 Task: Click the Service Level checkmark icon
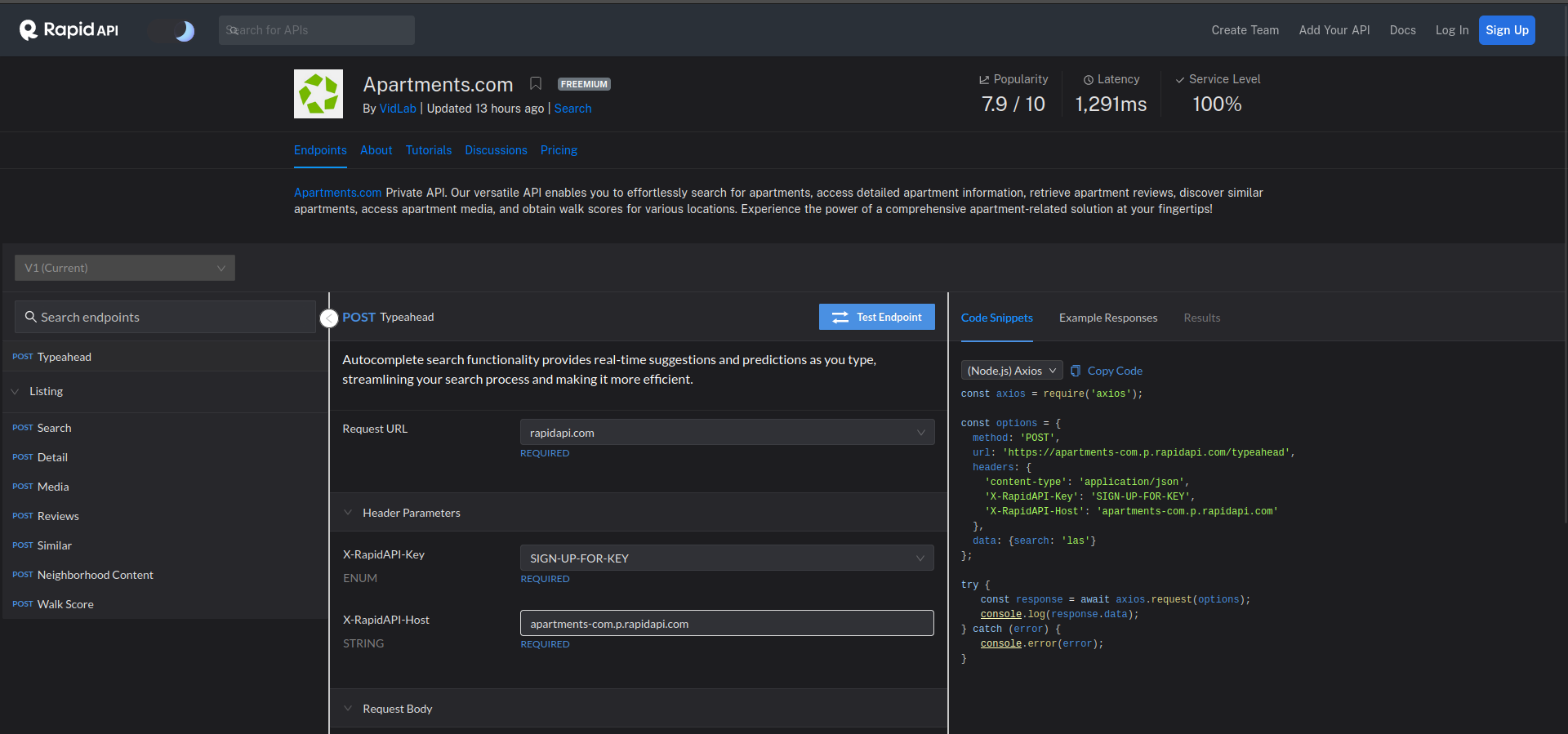[1180, 80]
